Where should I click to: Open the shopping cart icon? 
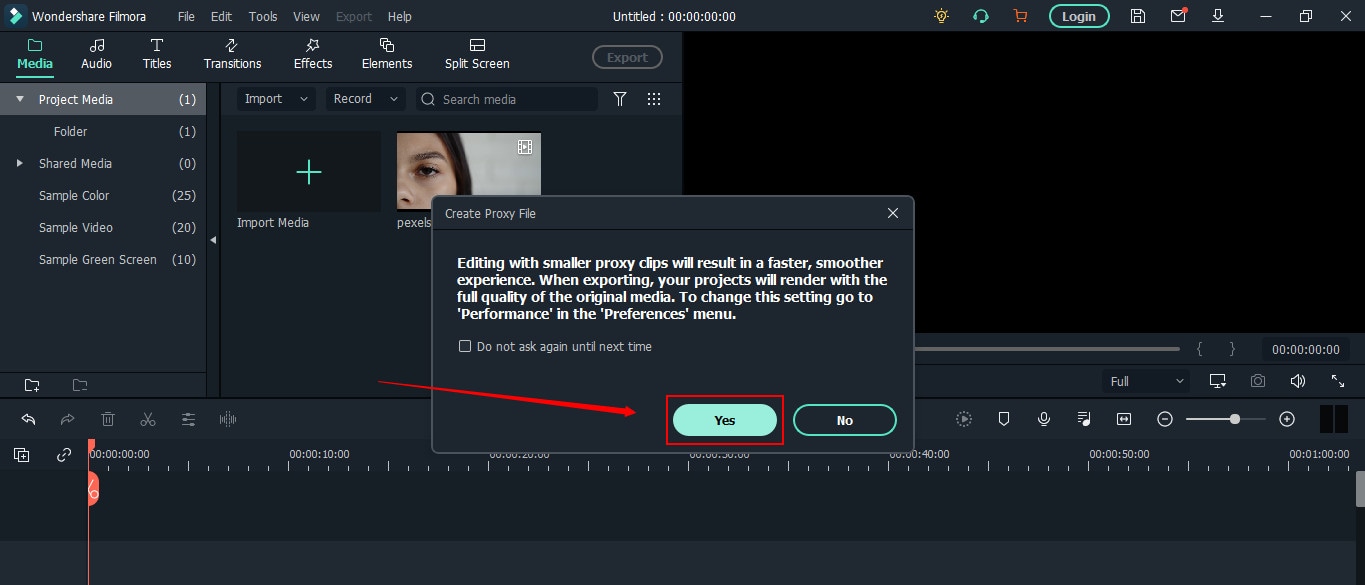1020,16
